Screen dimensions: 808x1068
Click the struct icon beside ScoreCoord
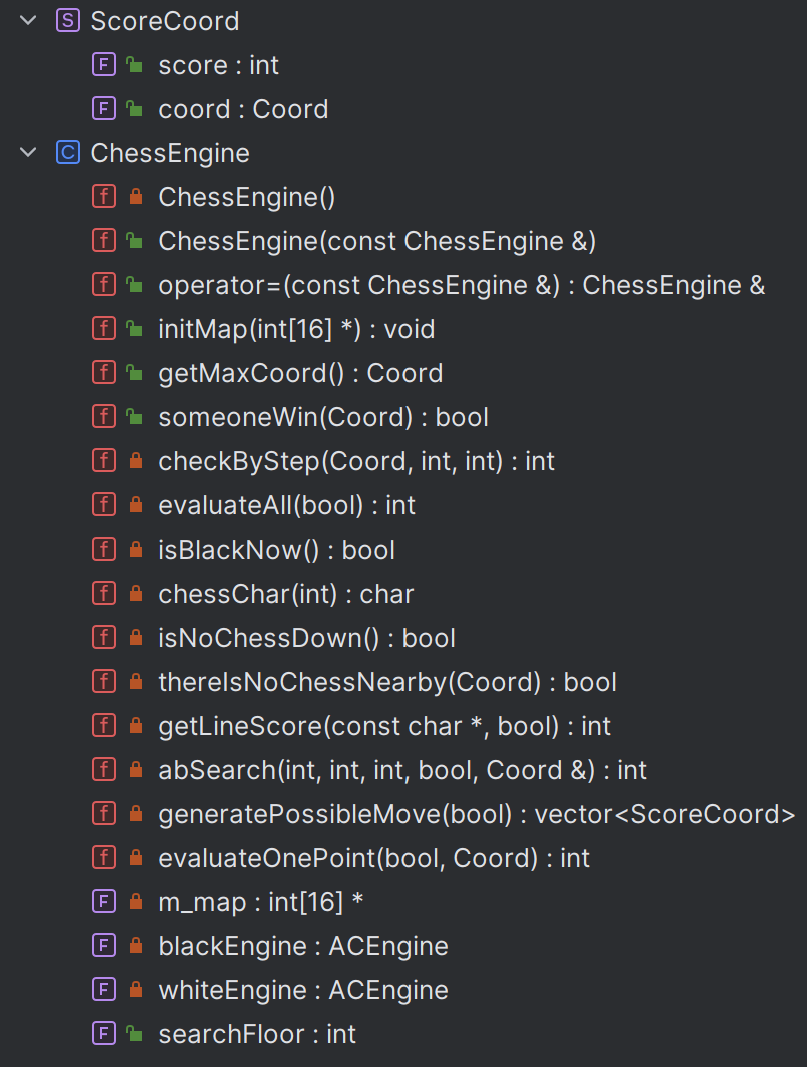tap(67, 20)
